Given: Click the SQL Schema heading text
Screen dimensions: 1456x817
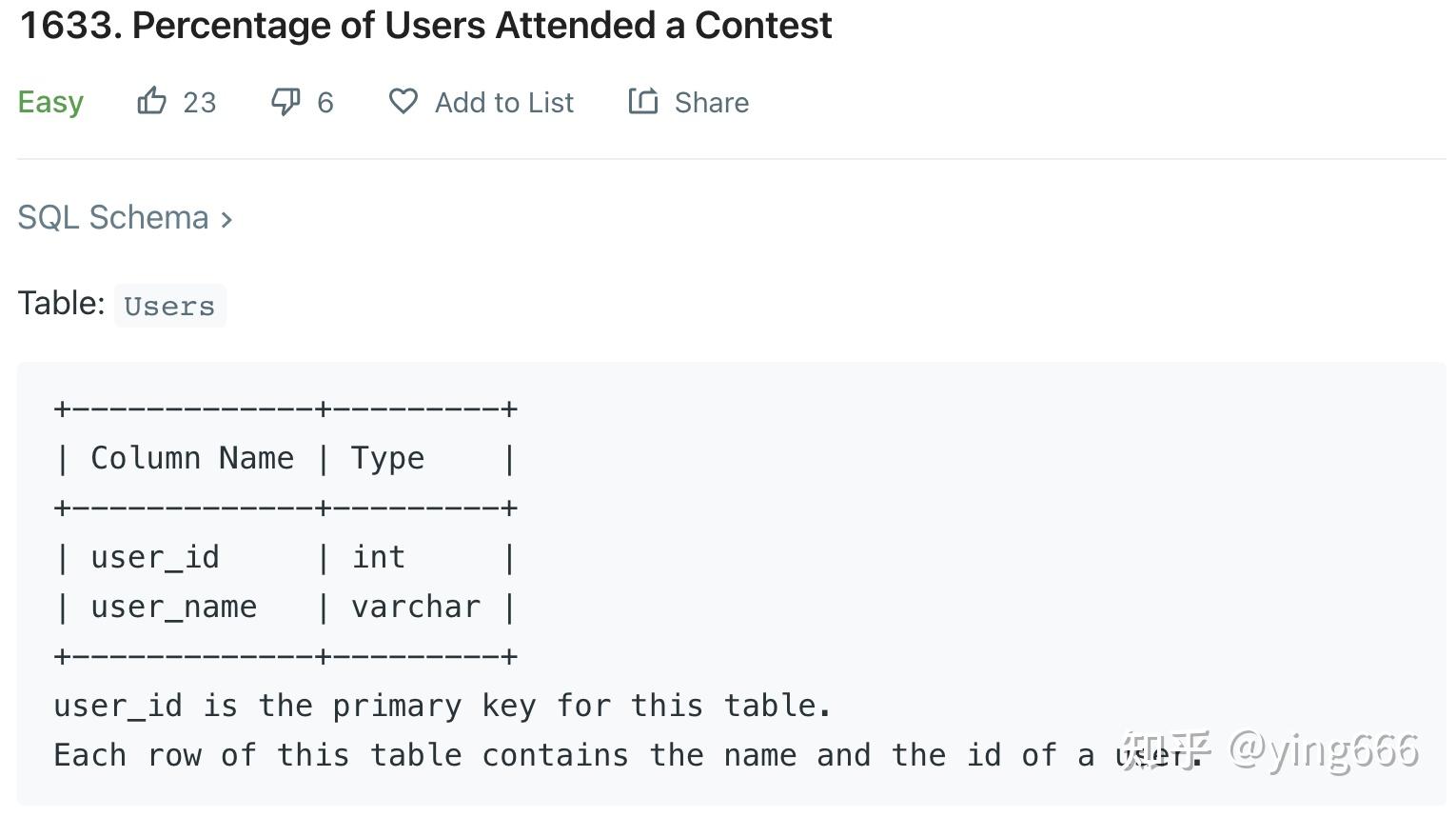Looking at the screenshot, I should click(x=114, y=217).
